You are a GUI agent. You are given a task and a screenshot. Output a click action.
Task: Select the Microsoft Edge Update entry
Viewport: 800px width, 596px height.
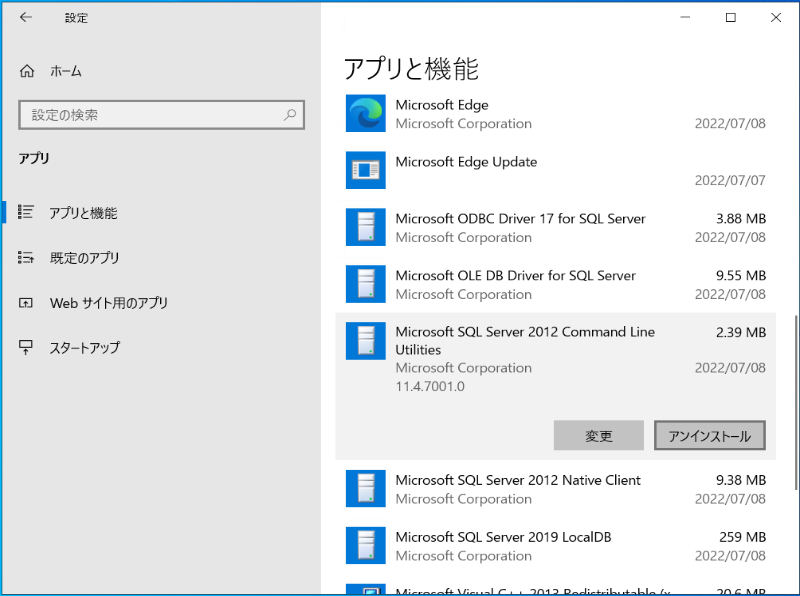556,170
